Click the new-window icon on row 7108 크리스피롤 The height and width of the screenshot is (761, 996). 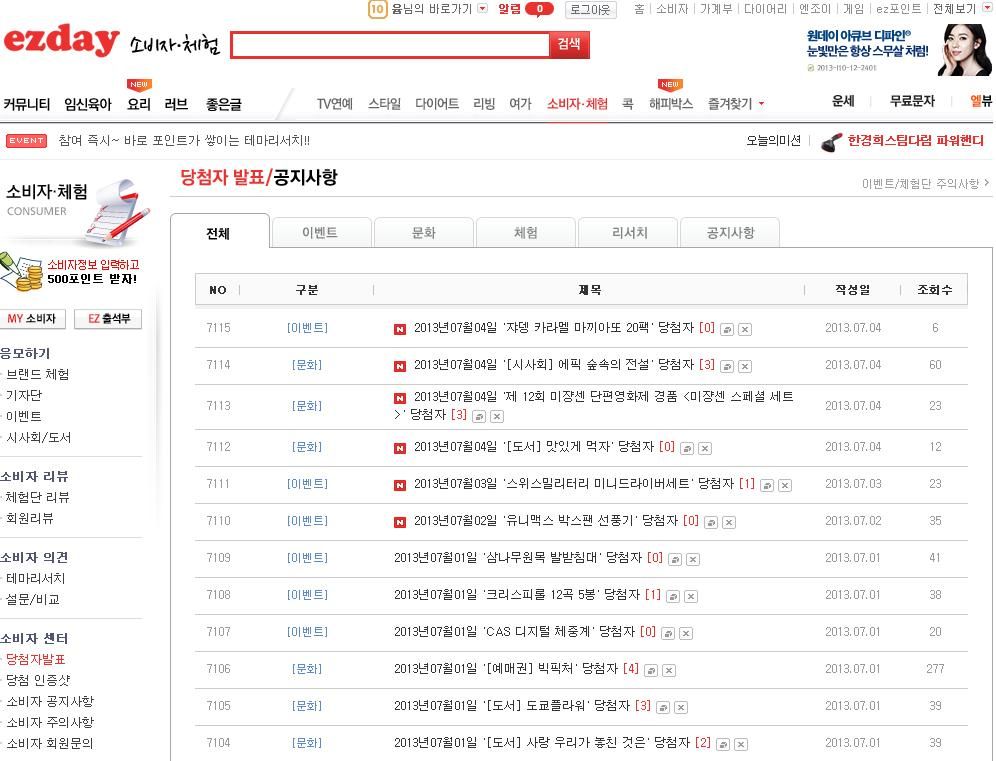pos(673,596)
